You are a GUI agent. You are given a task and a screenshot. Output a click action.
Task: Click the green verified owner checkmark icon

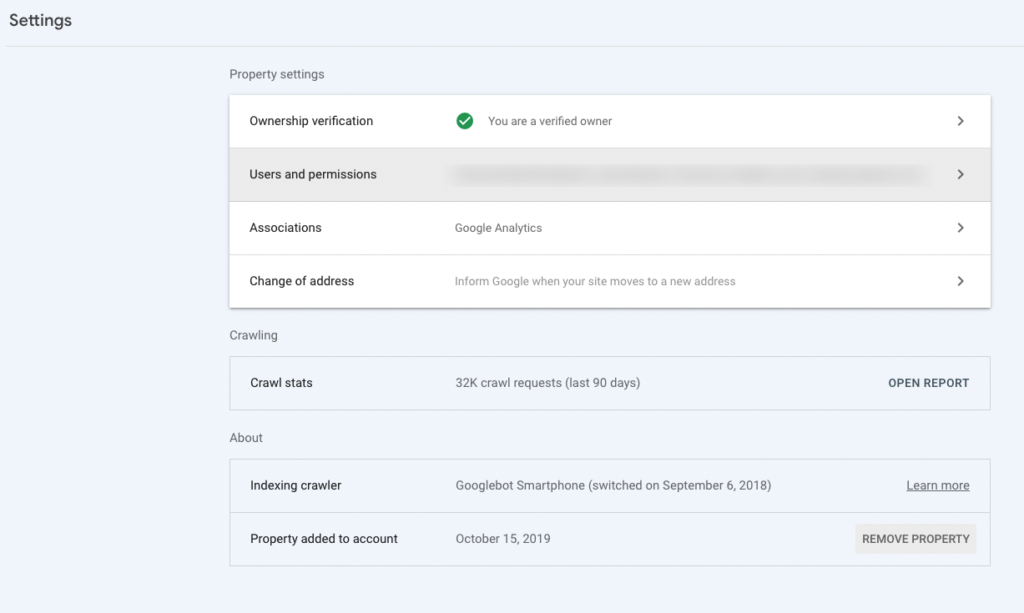[464, 121]
